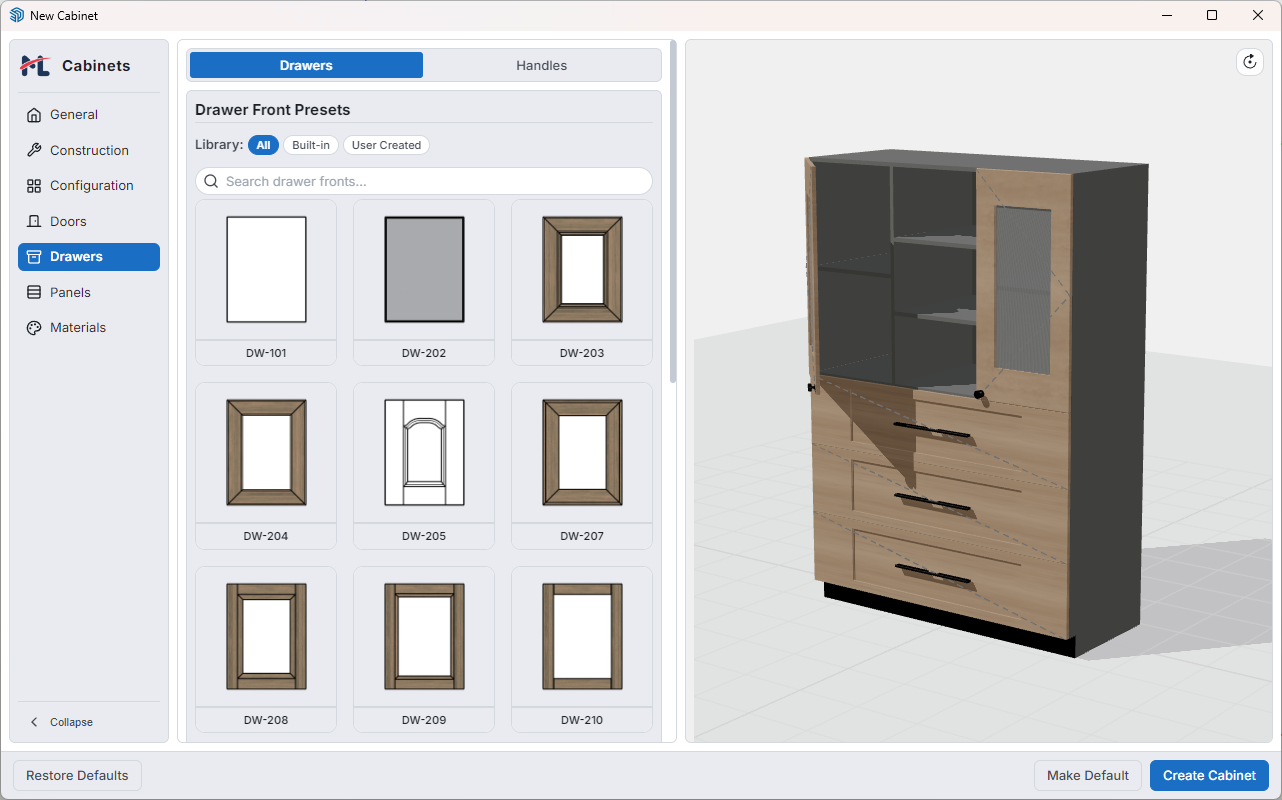This screenshot has width=1282, height=800.
Task: Select the Drawers tab at top
Action: [306, 65]
